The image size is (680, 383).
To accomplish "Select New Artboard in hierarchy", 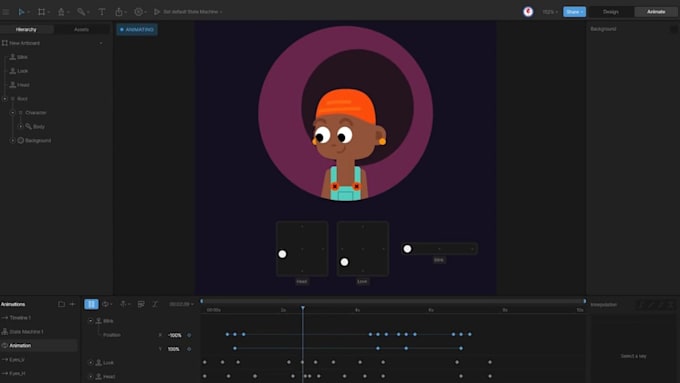I will [x=24, y=43].
